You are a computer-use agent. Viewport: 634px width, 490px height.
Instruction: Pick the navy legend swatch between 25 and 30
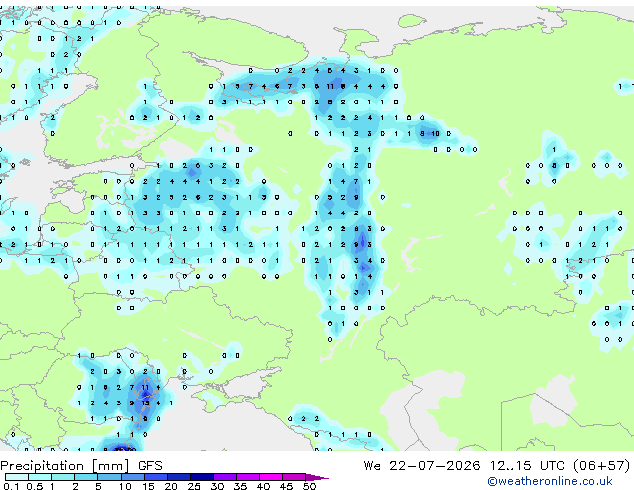(x=202, y=477)
